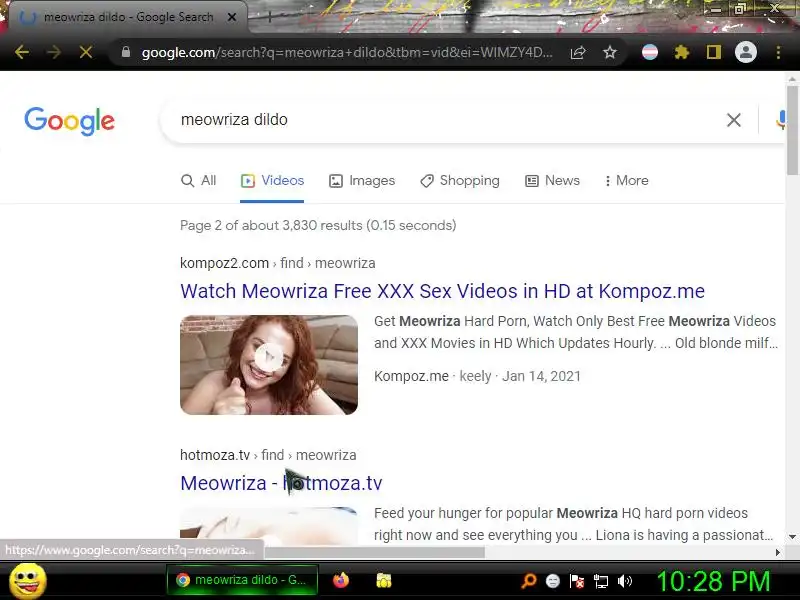Clear the search box with the X

coord(734,120)
